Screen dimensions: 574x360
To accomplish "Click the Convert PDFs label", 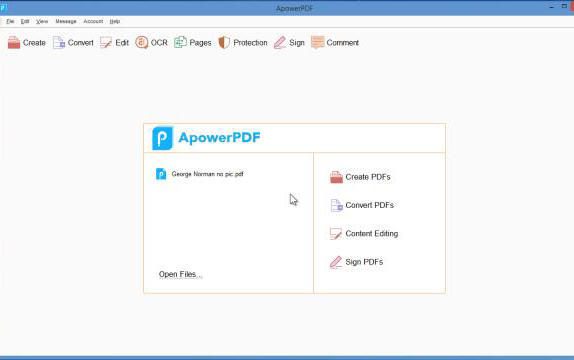I will tap(370, 205).
